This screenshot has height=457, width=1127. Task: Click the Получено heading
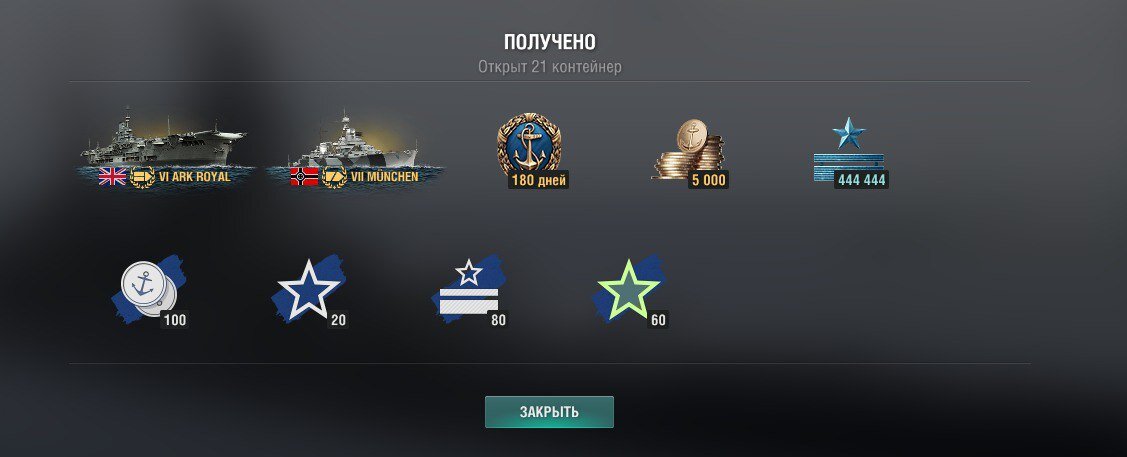point(550,42)
